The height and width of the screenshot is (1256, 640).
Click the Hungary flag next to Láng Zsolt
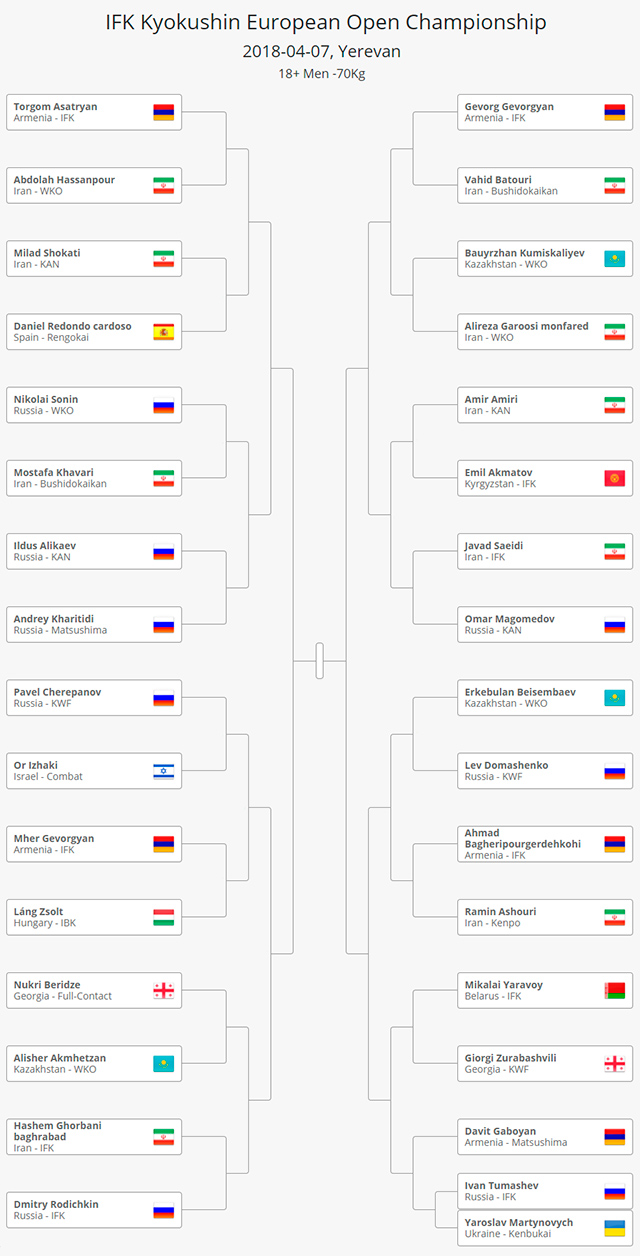163,917
